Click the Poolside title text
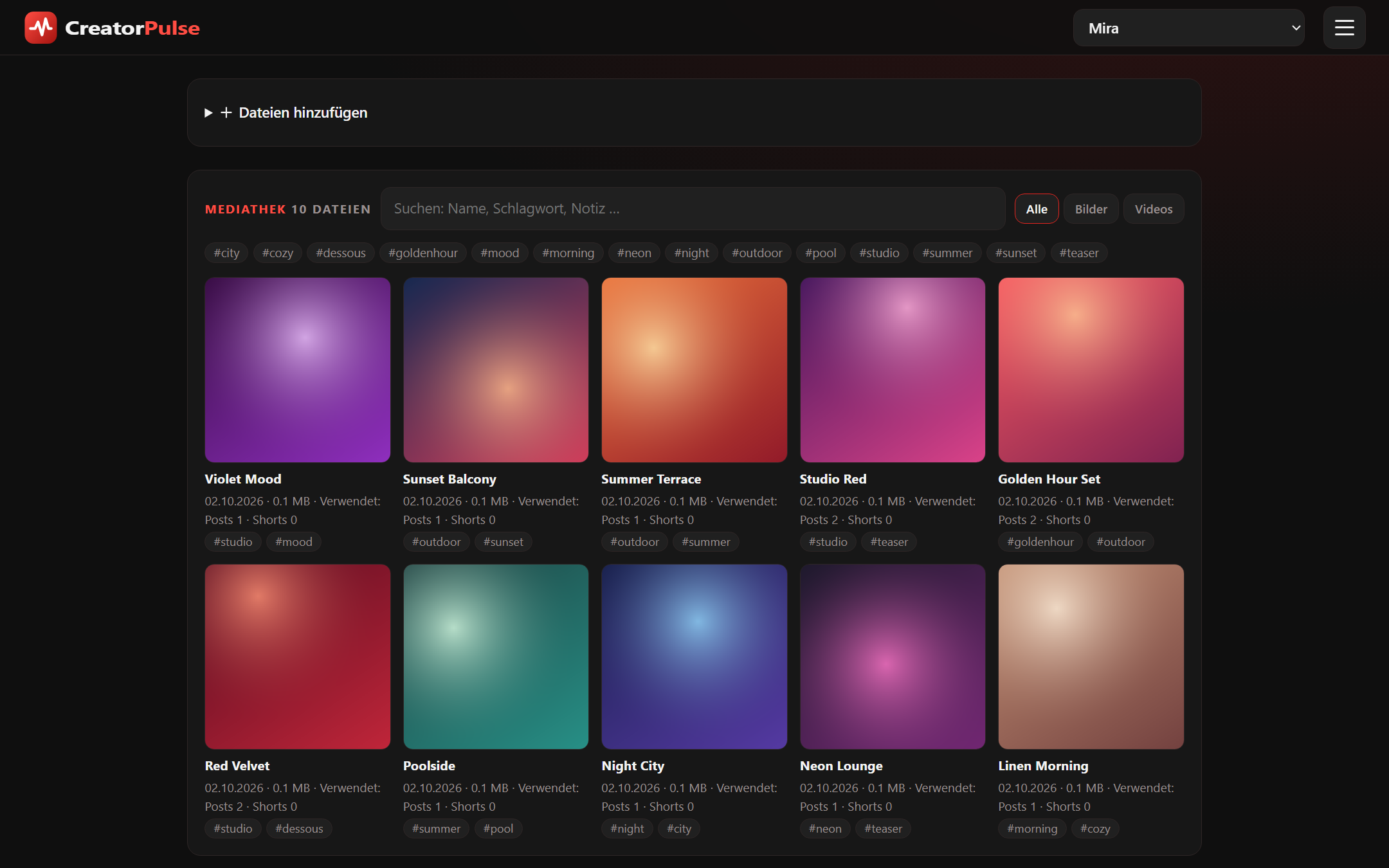1389x868 pixels. point(429,766)
